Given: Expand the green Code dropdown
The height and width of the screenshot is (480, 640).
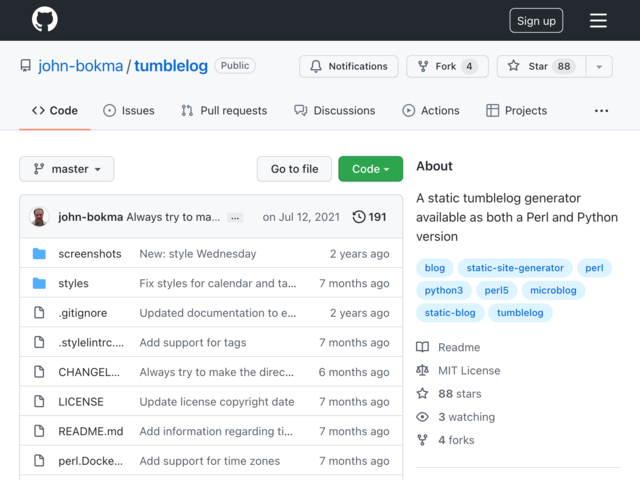Looking at the screenshot, I should [x=370, y=169].
